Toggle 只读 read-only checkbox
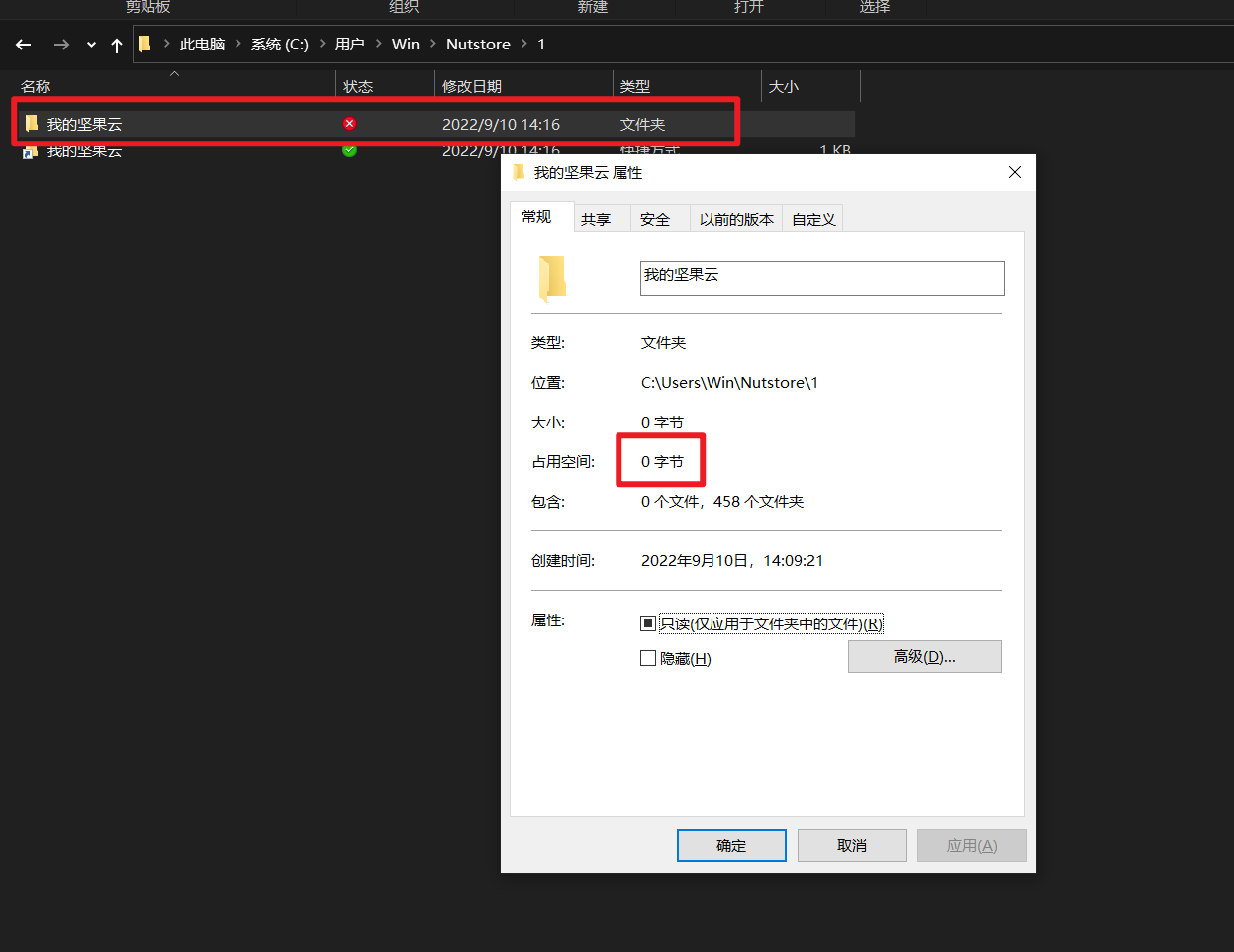The height and width of the screenshot is (952, 1234). coord(648,623)
